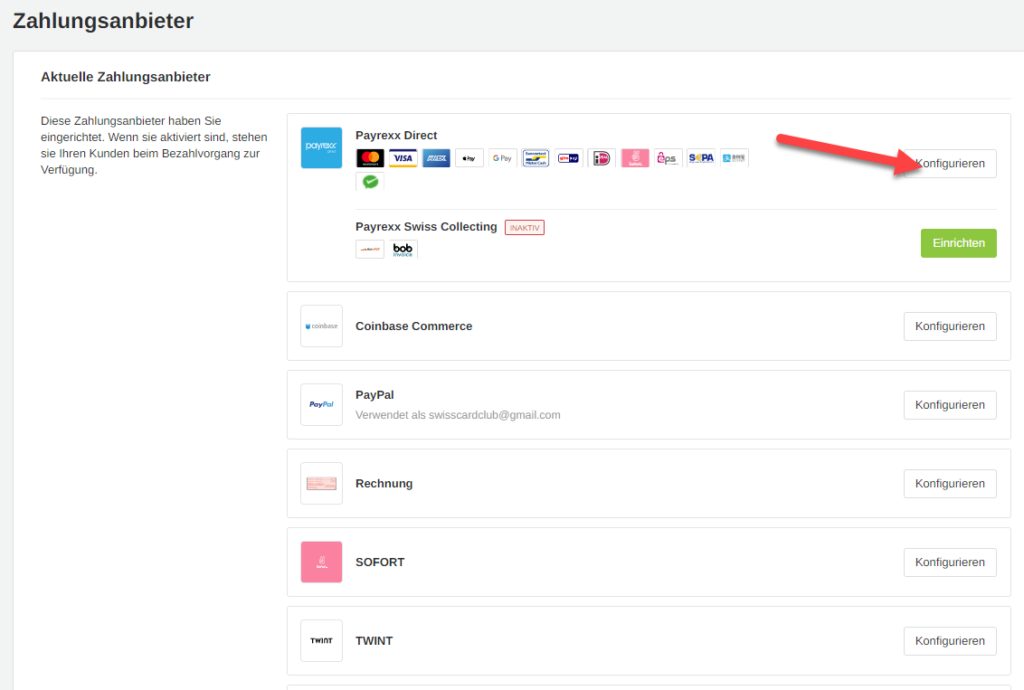Click the Mastercard payment icon
The height and width of the screenshot is (690, 1024).
370,158
